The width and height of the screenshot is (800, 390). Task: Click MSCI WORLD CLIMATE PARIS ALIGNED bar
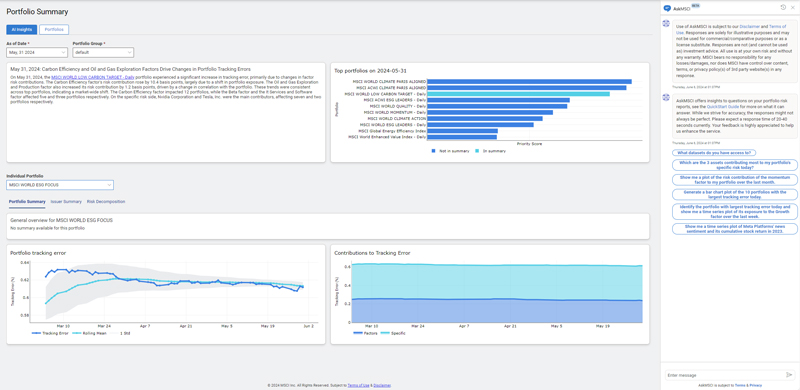529,81
